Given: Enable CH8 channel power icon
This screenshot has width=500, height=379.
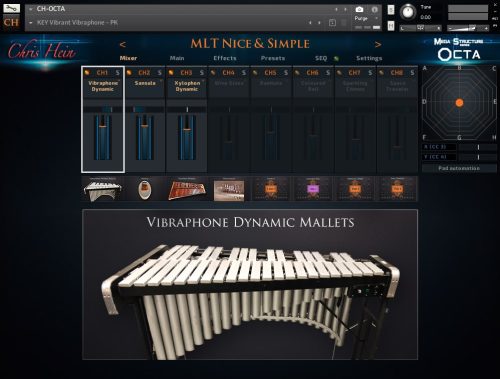Looking at the screenshot, I should [x=382, y=72].
